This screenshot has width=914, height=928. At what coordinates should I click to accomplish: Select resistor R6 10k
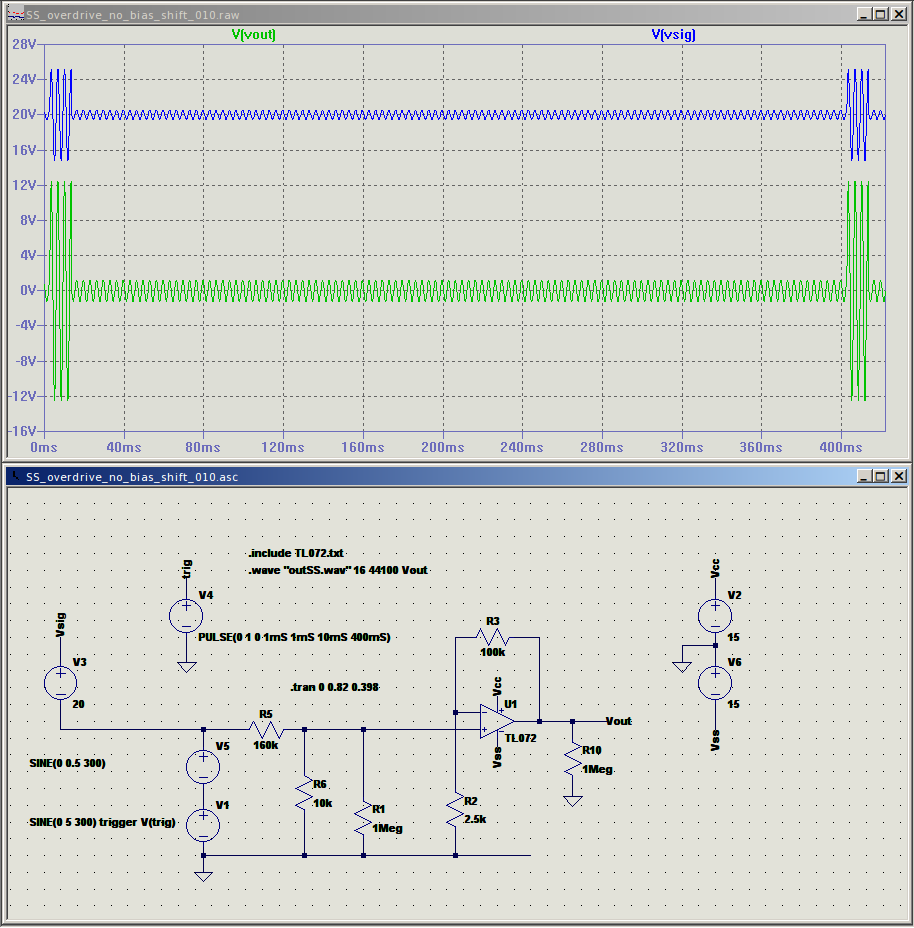pos(304,794)
